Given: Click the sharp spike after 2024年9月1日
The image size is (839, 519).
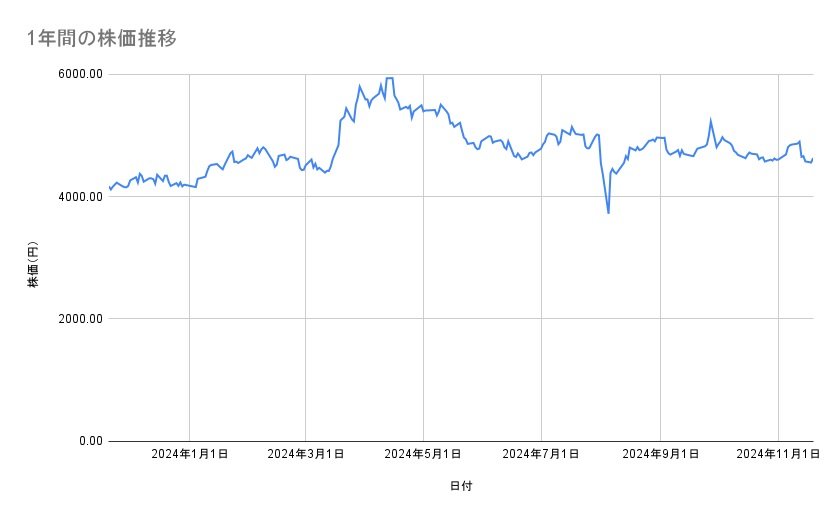Looking at the screenshot, I should [710, 121].
